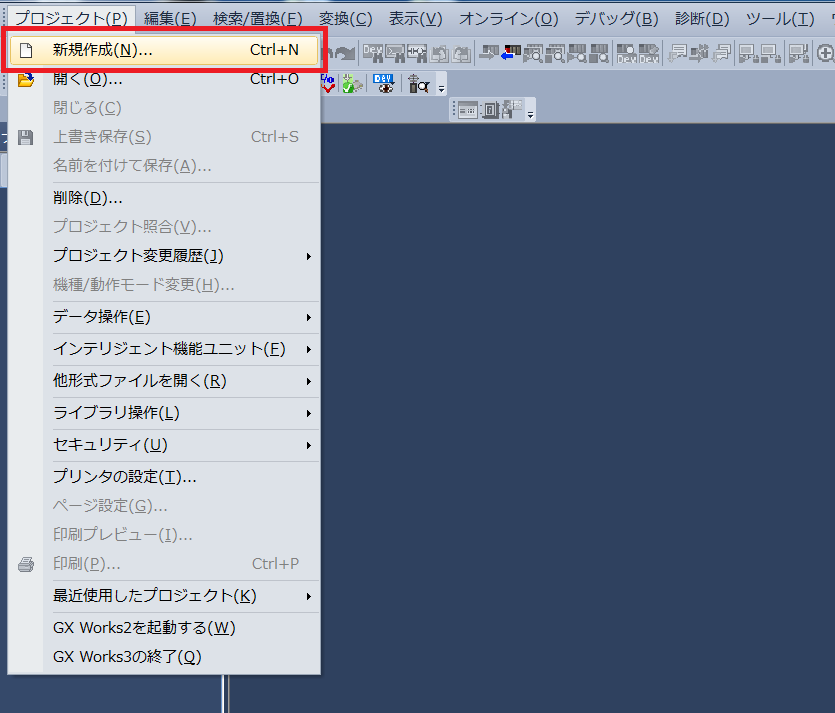Open a project via 開く(O)
Screen dimensions: 835x713
click(164, 79)
